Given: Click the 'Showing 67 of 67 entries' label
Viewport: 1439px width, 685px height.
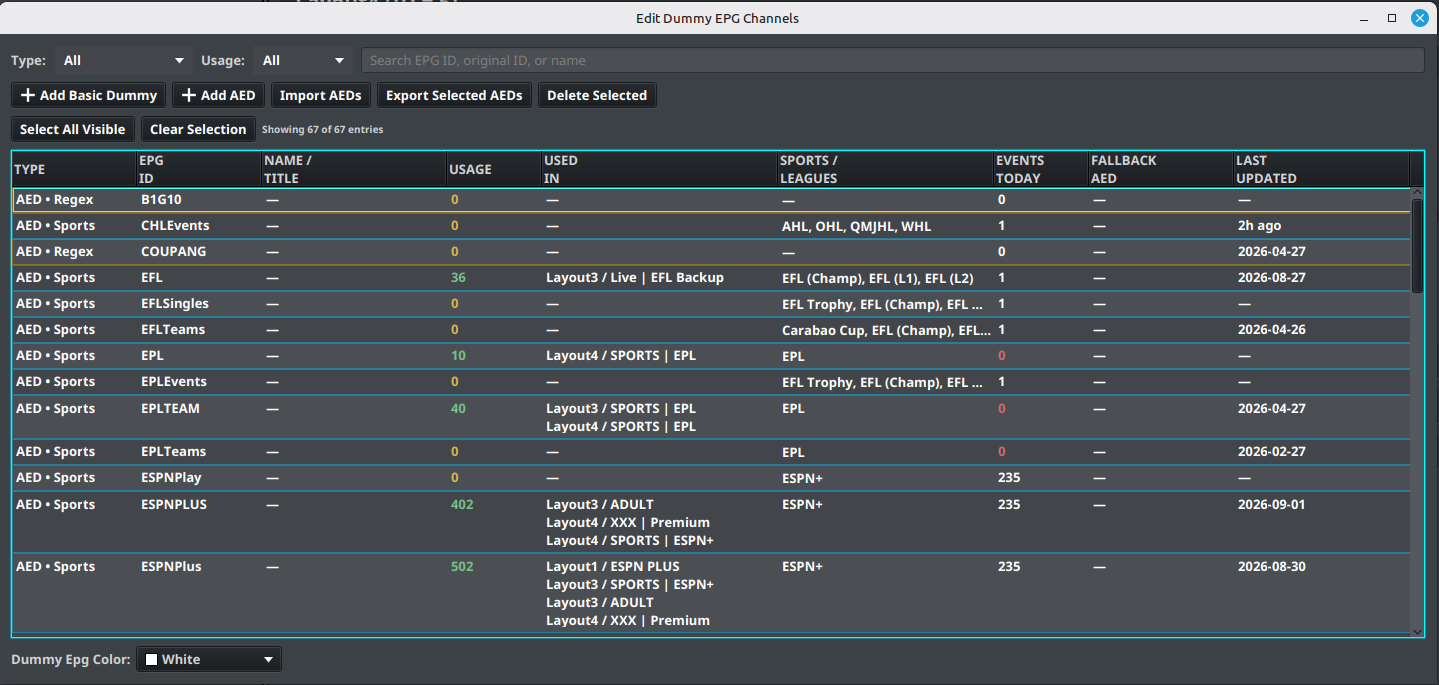Looking at the screenshot, I should pyautogui.click(x=322, y=130).
